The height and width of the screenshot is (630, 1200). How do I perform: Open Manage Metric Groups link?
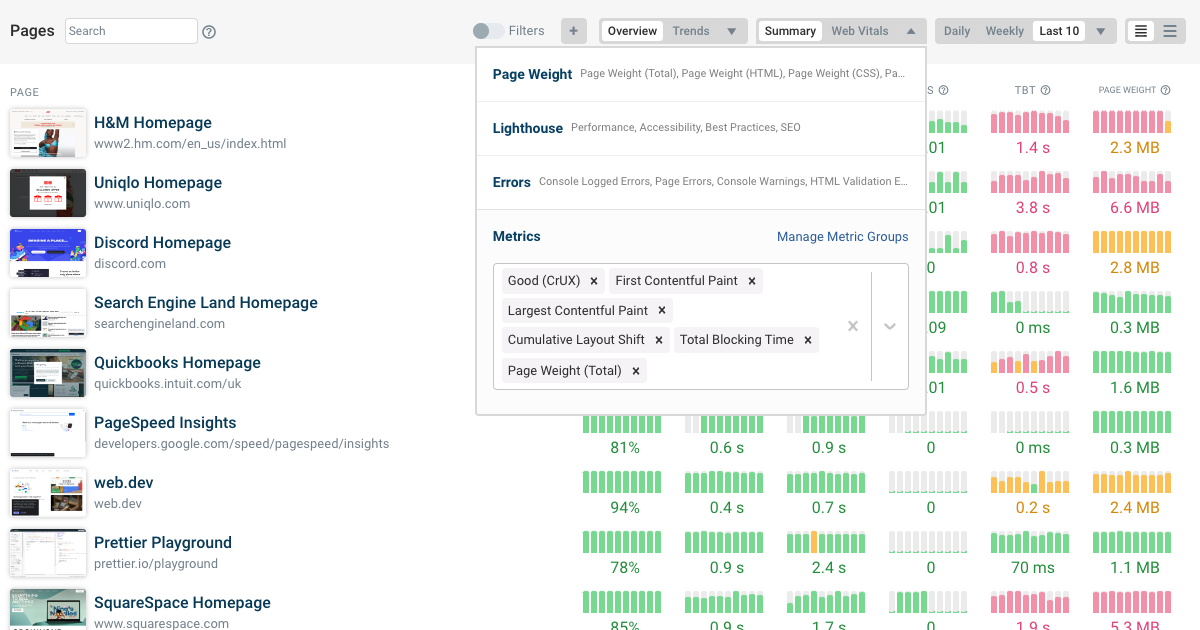click(843, 237)
